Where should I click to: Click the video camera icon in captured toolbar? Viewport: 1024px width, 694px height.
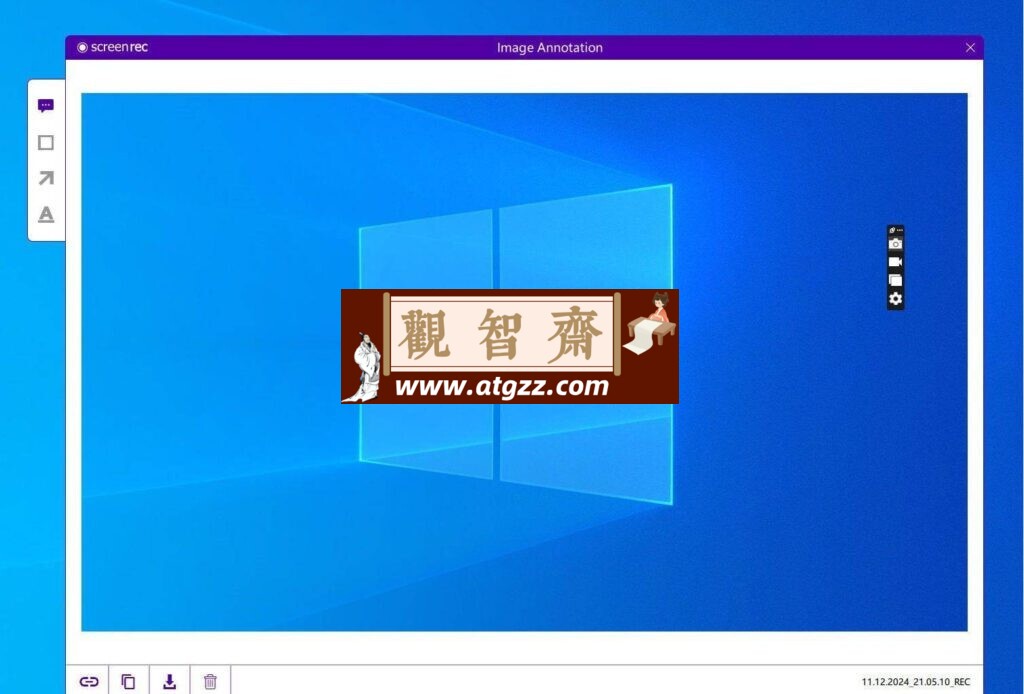(x=895, y=262)
